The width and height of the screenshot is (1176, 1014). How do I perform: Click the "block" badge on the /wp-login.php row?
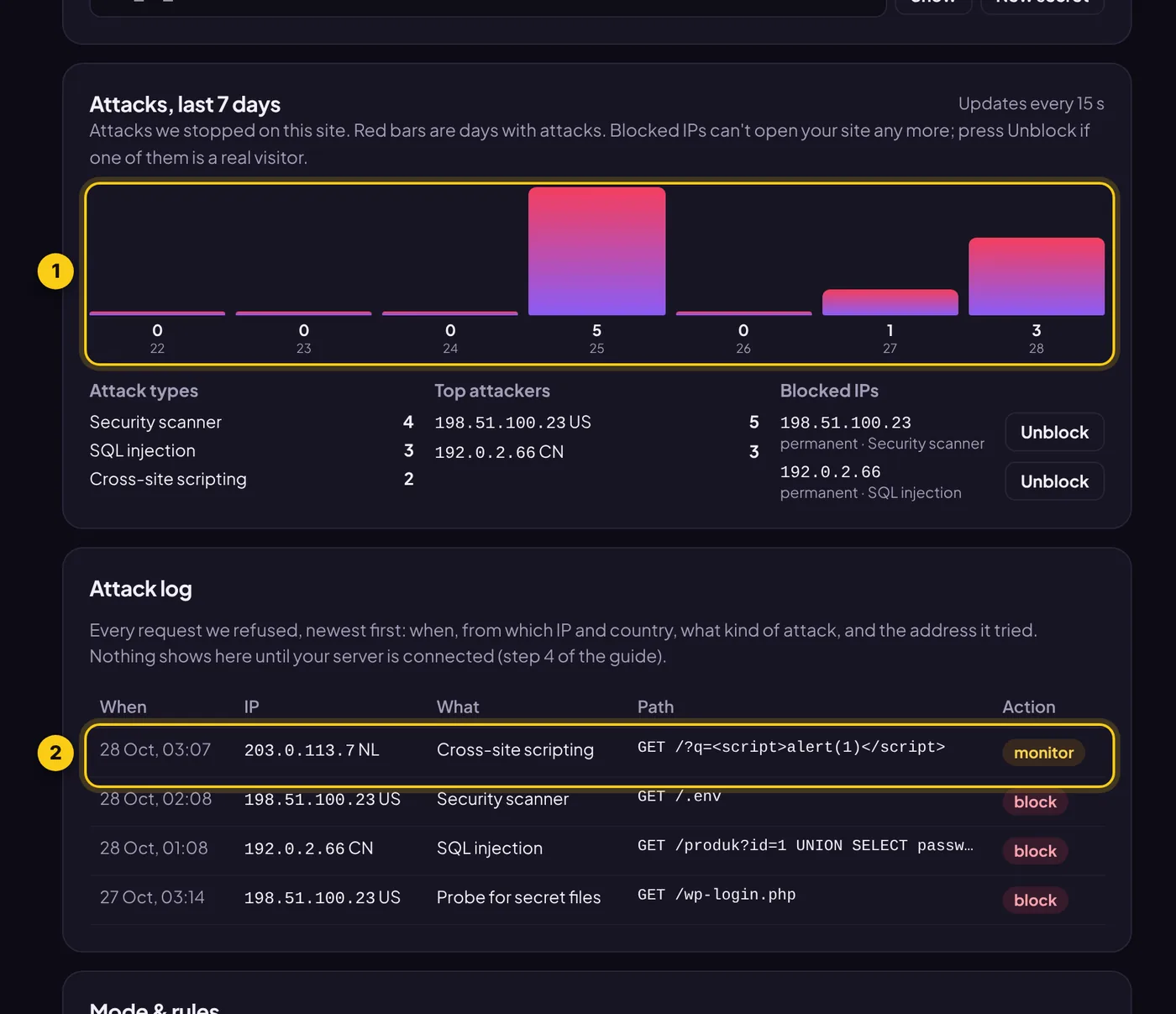1035,901
